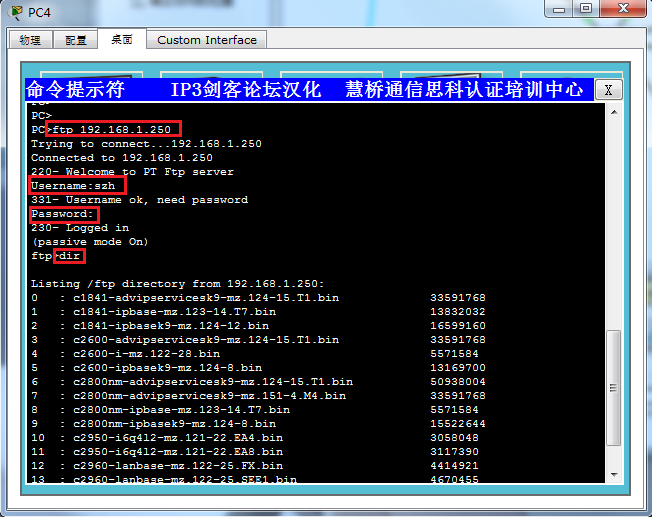Open the 配置 tab
The width and height of the screenshot is (652, 517).
click(x=76, y=40)
